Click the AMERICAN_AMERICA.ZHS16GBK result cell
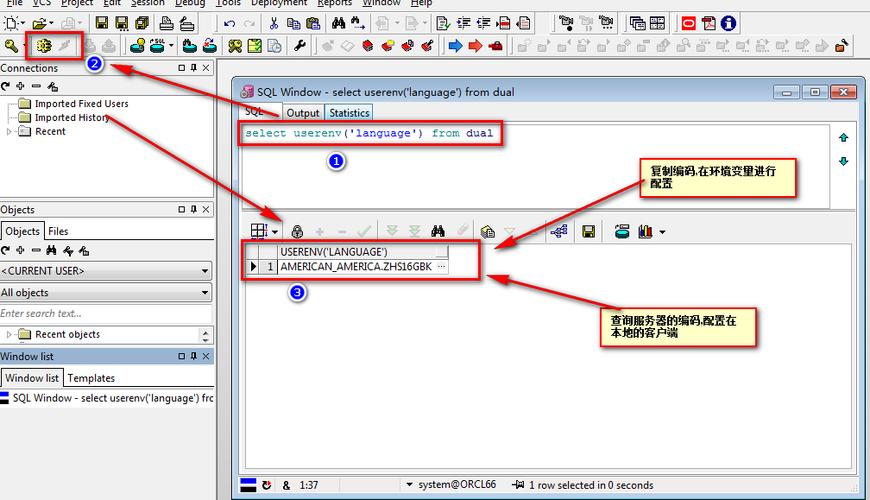 click(x=356, y=266)
